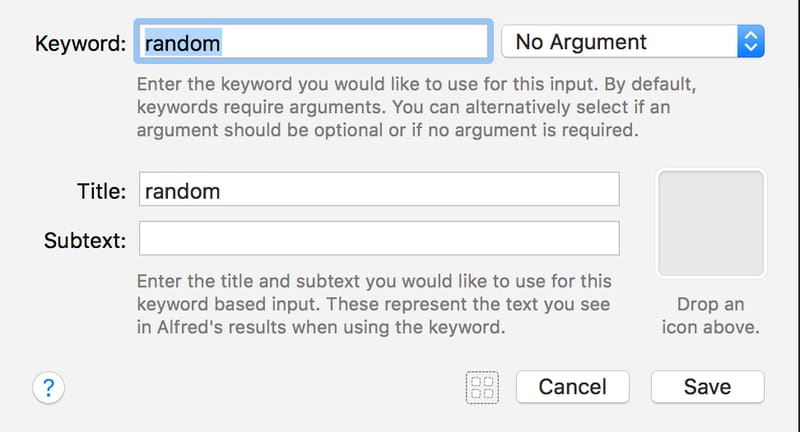Select the empty Subtext field

(379, 239)
